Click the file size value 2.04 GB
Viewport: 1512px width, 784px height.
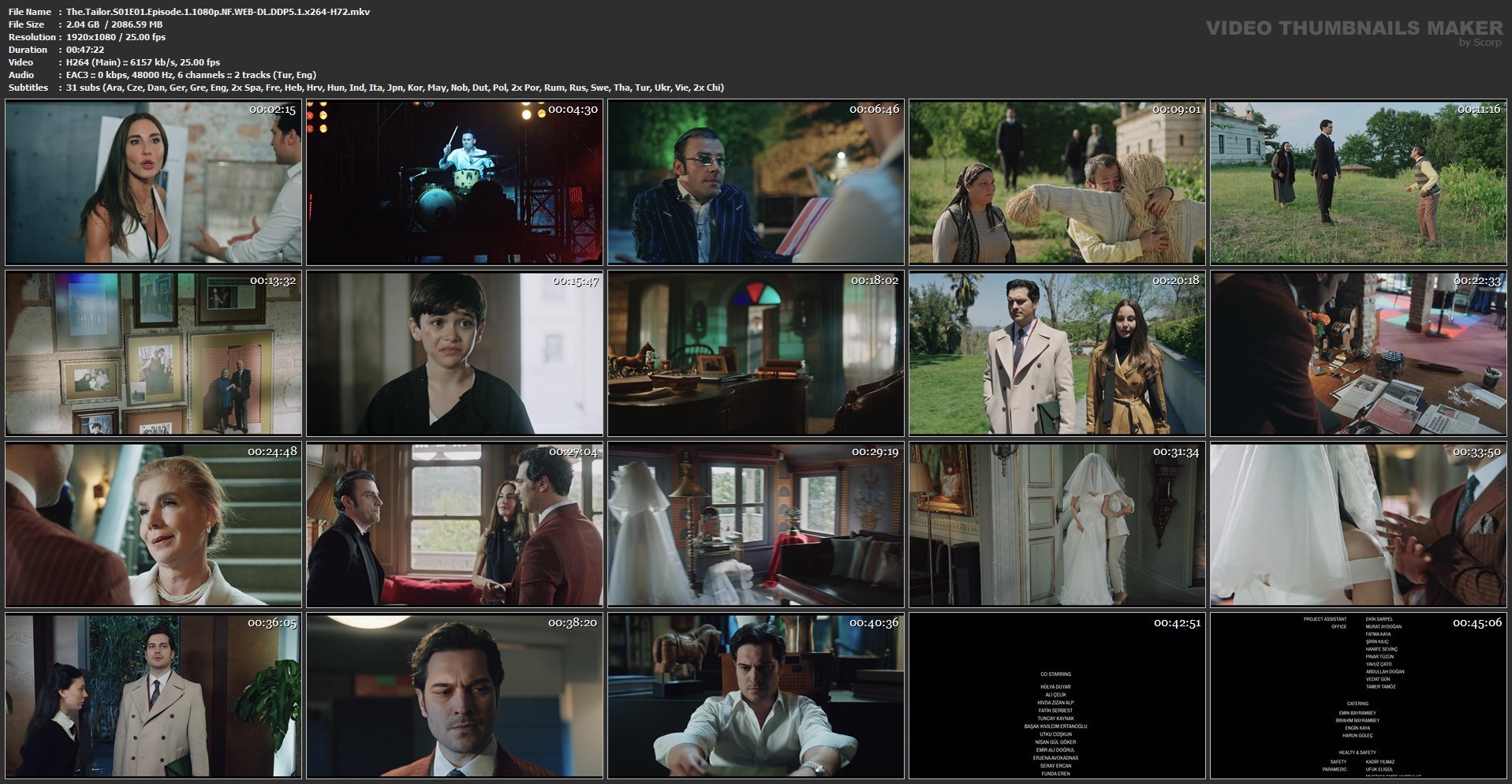pyautogui.click(x=114, y=24)
